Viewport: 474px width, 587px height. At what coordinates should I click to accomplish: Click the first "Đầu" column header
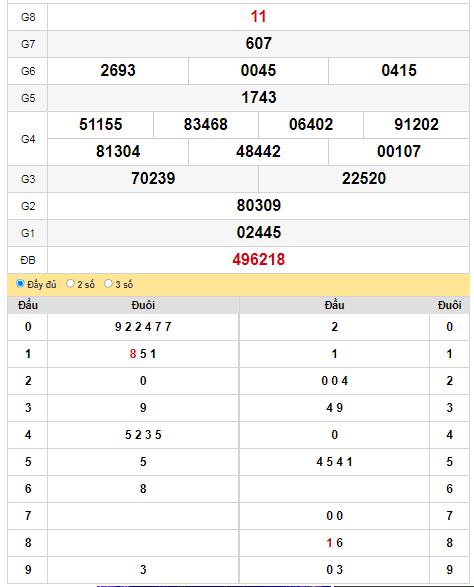coord(28,305)
